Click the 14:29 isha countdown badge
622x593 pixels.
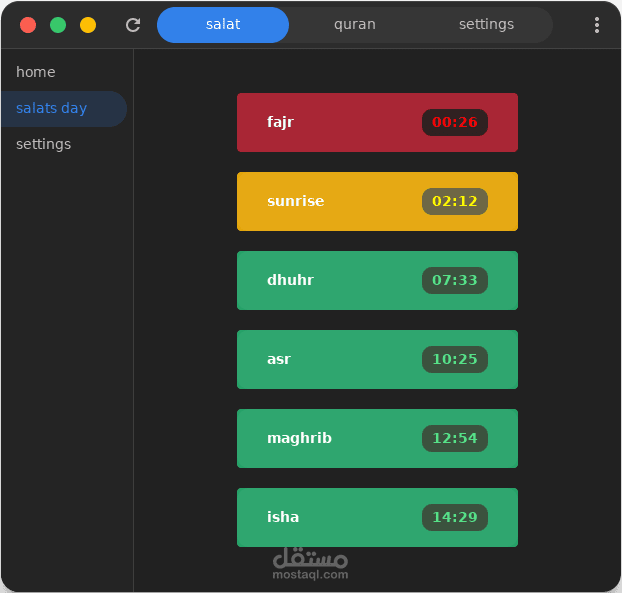[x=455, y=517]
